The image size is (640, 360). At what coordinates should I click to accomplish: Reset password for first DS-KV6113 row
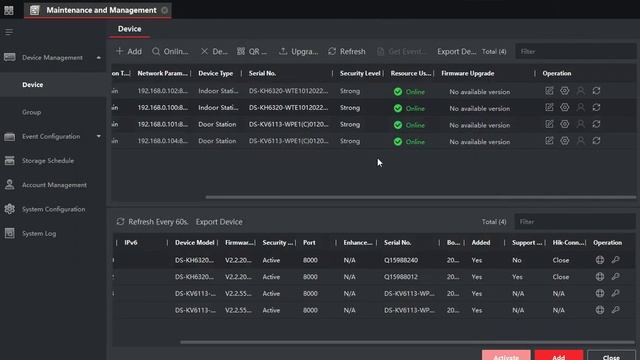tap(616, 293)
